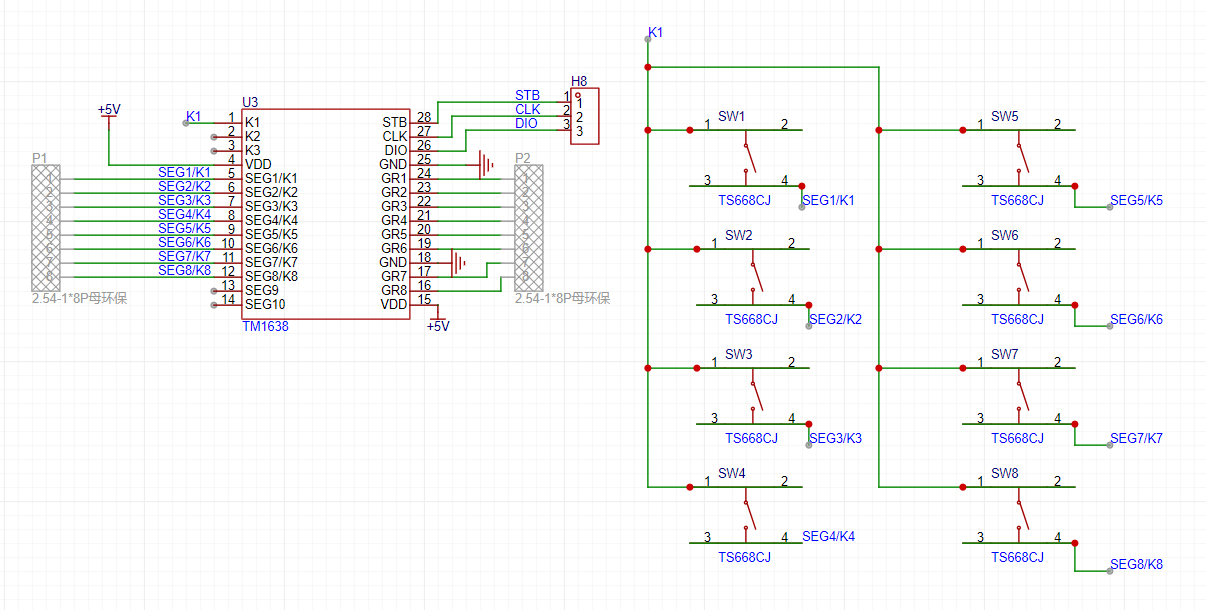Click the K1 net label above switches
Image resolution: width=1206 pixels, height=610 pixels.
point(656,33)
